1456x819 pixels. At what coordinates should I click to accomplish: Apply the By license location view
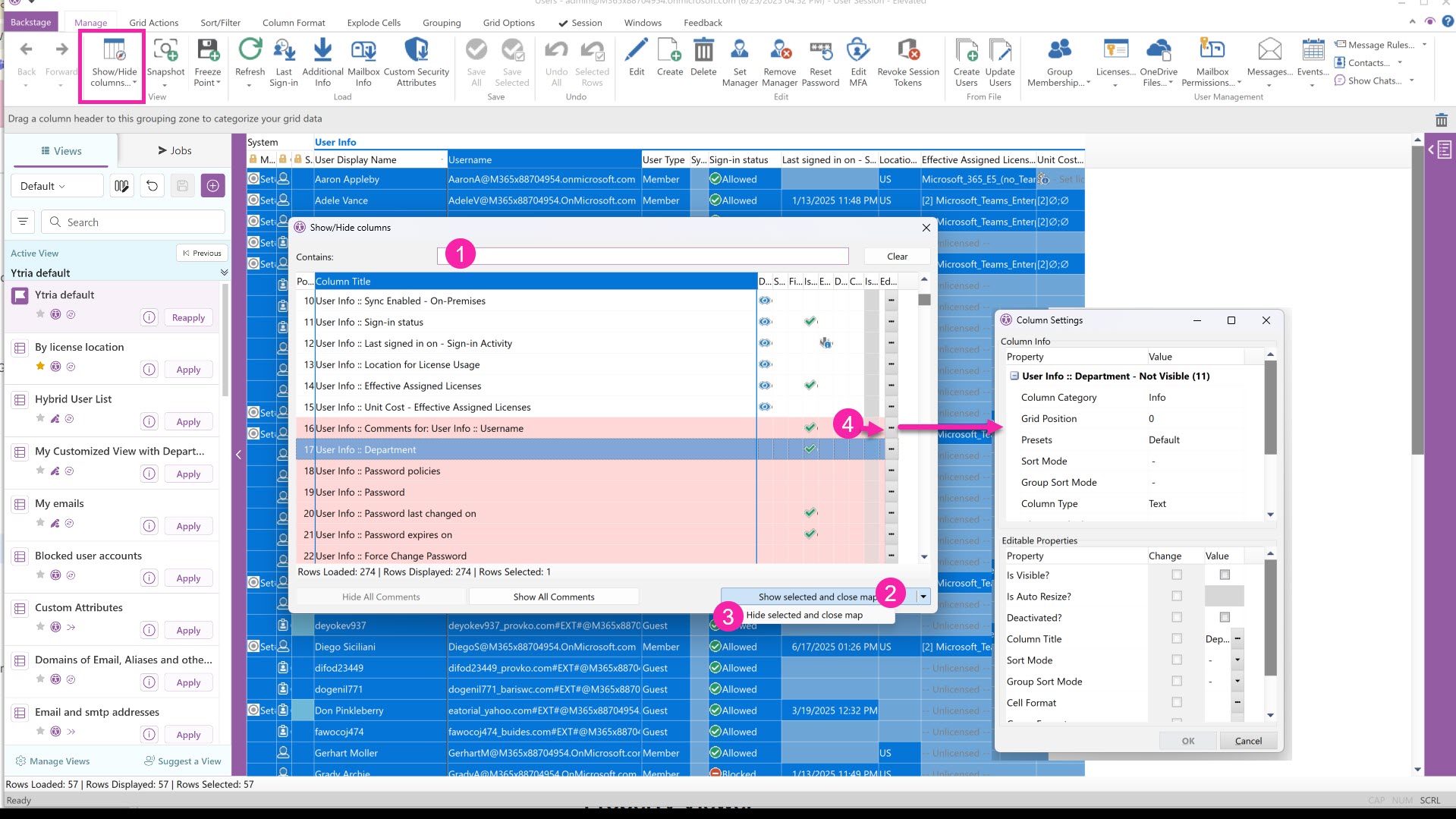coord(188,370)
